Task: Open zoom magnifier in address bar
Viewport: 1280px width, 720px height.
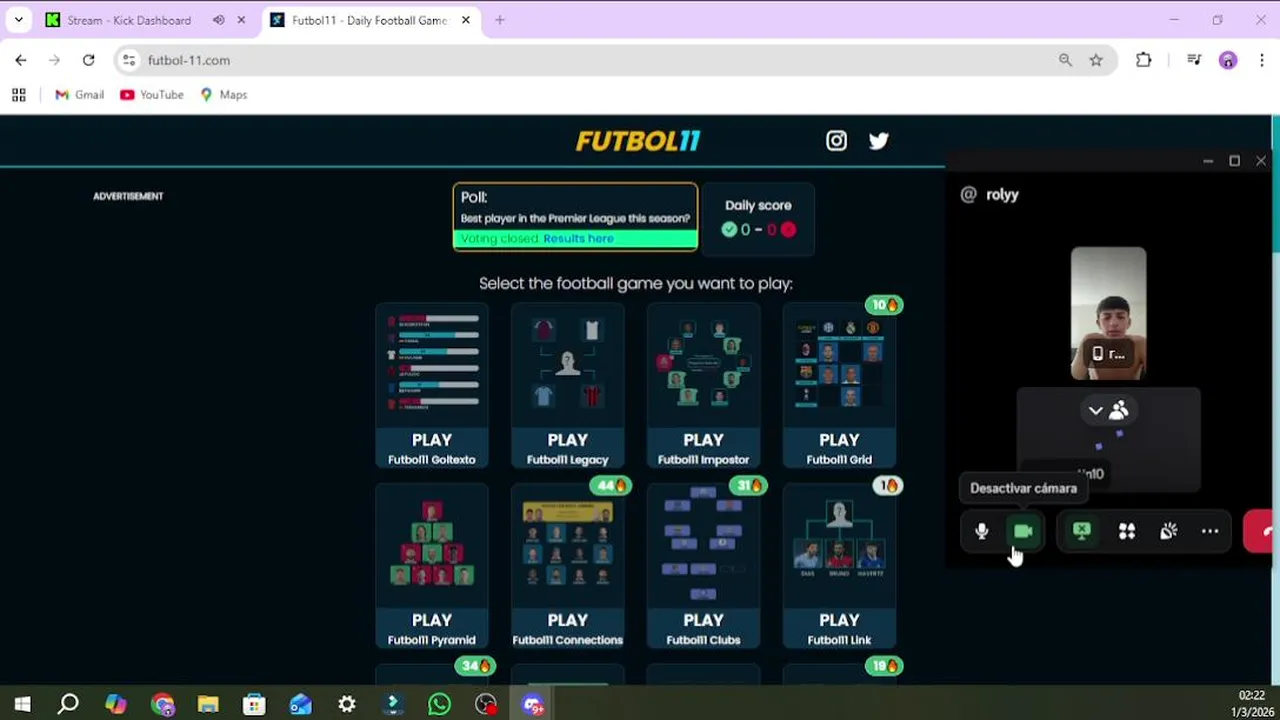Action: coord(1065,60)
